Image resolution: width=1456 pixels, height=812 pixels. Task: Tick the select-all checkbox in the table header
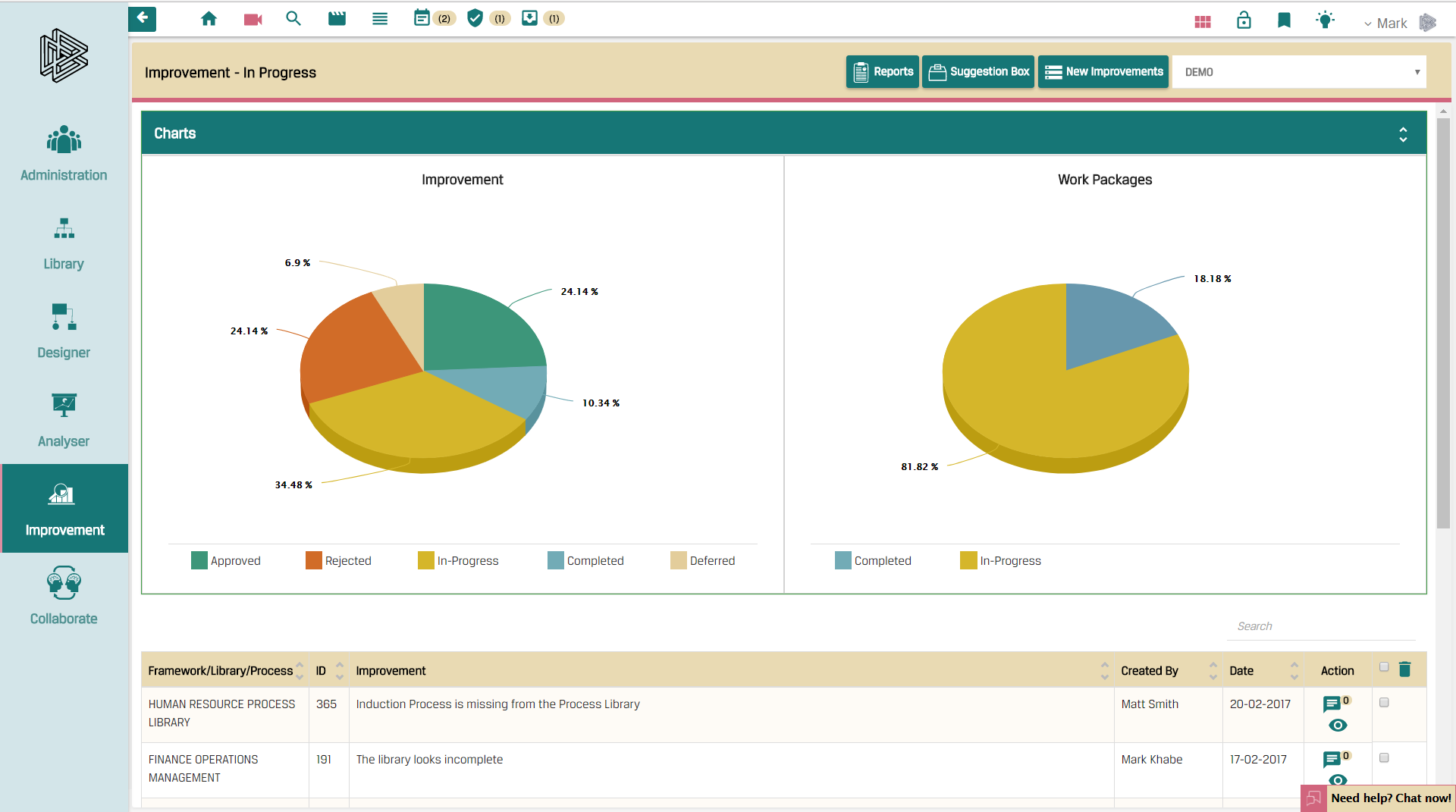coord(1383,668)
